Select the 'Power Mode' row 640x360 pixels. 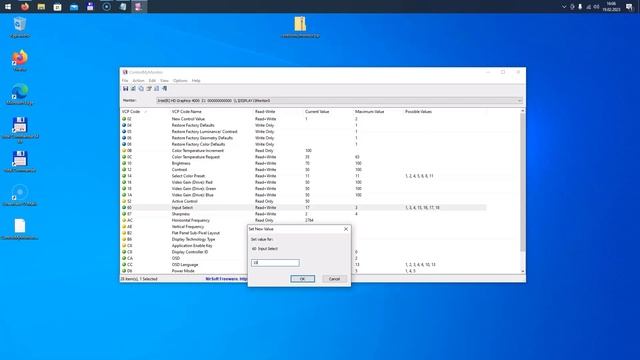point(184,271)
